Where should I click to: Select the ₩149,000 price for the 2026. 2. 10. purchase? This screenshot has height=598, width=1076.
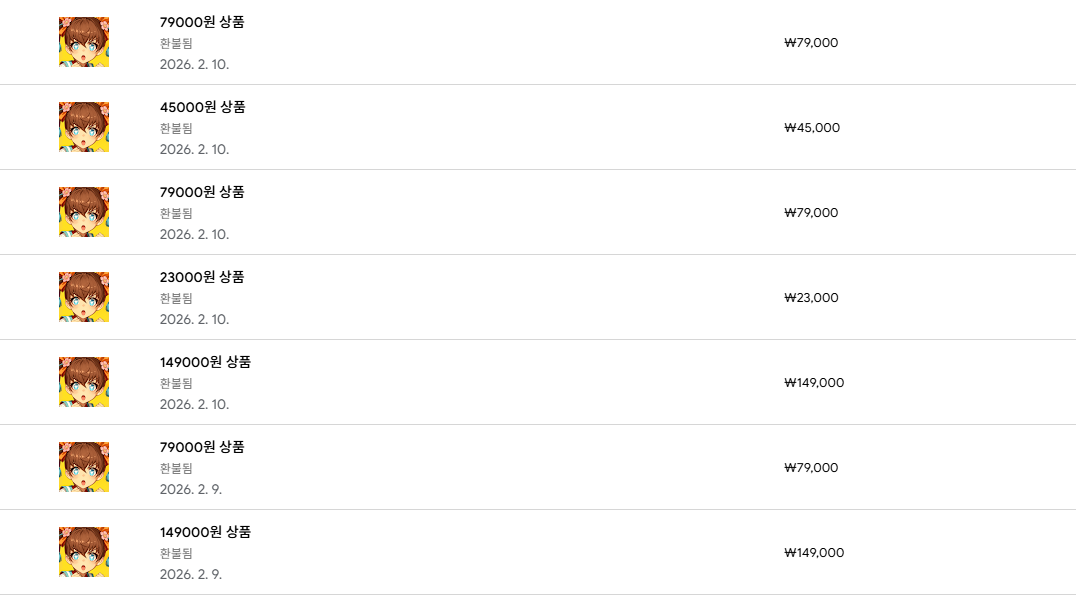pos(814,383)
